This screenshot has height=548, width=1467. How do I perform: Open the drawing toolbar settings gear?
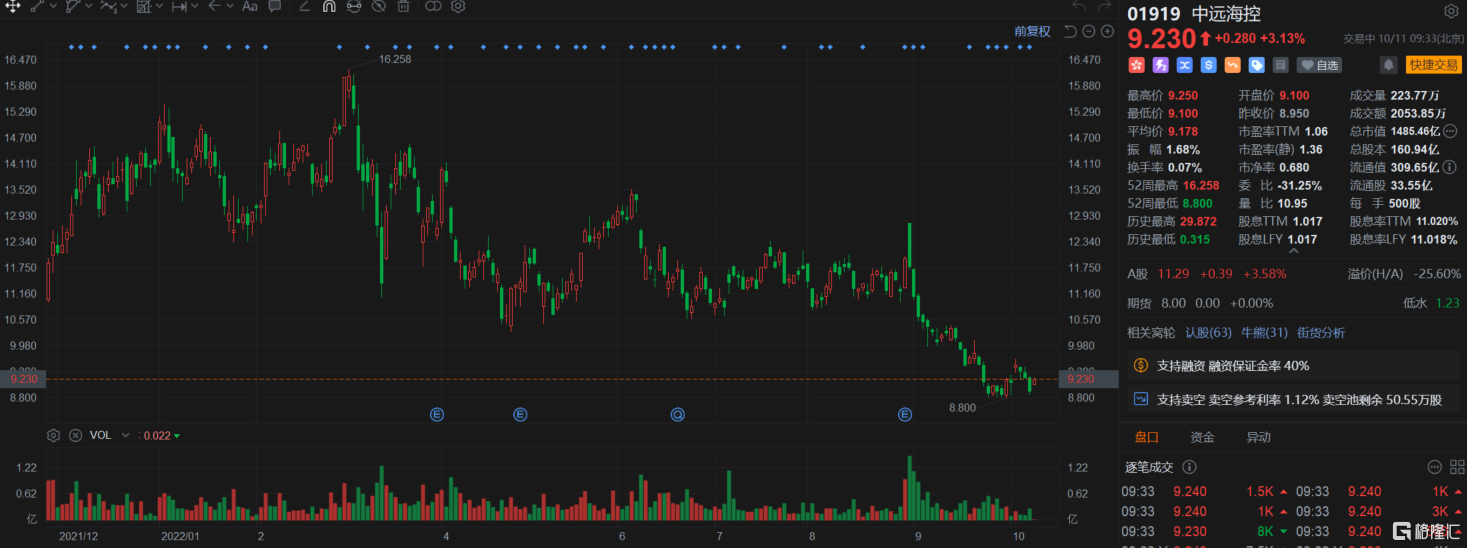[458, 6]
